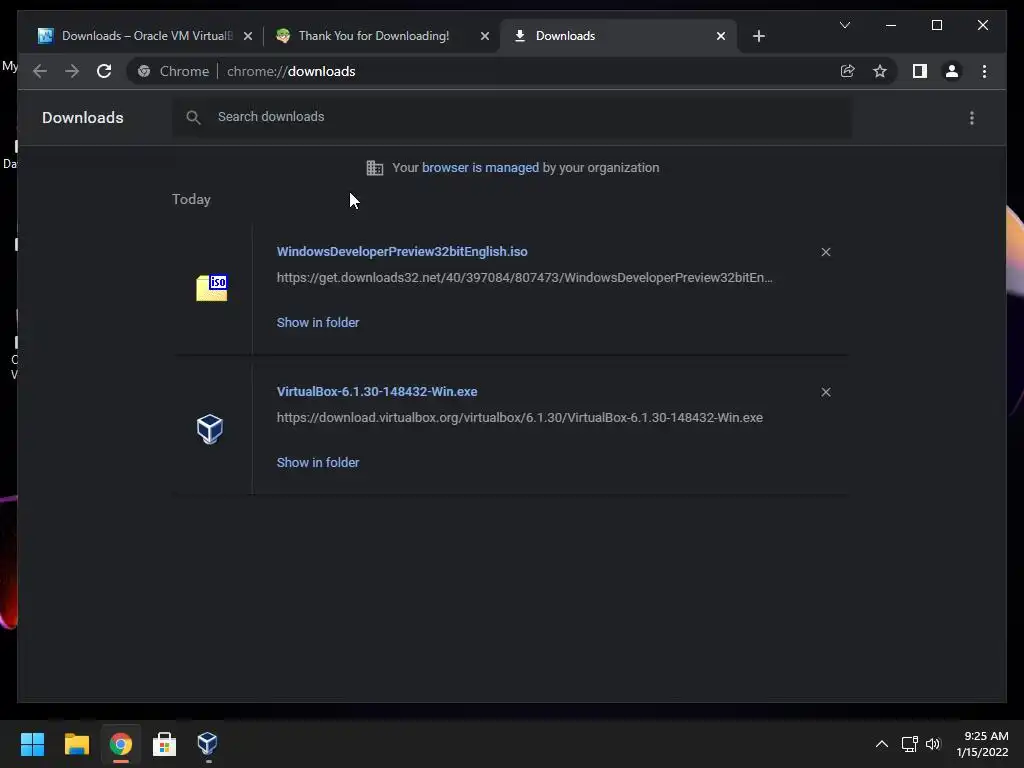Viewport: 1024px width, 768px height.
Task: Open the Chrome side panel icon
Action: point(920,71)
